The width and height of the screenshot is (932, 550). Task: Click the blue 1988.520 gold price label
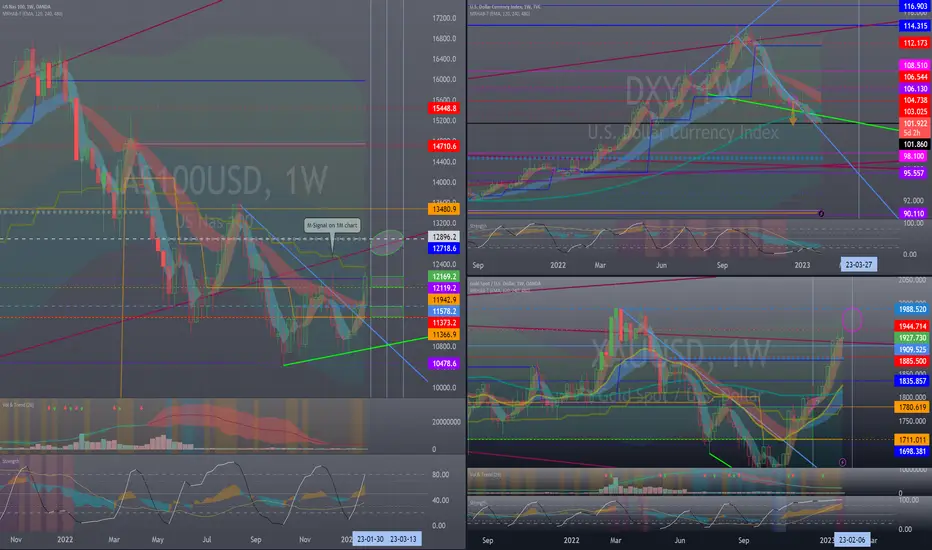(912, 309)
